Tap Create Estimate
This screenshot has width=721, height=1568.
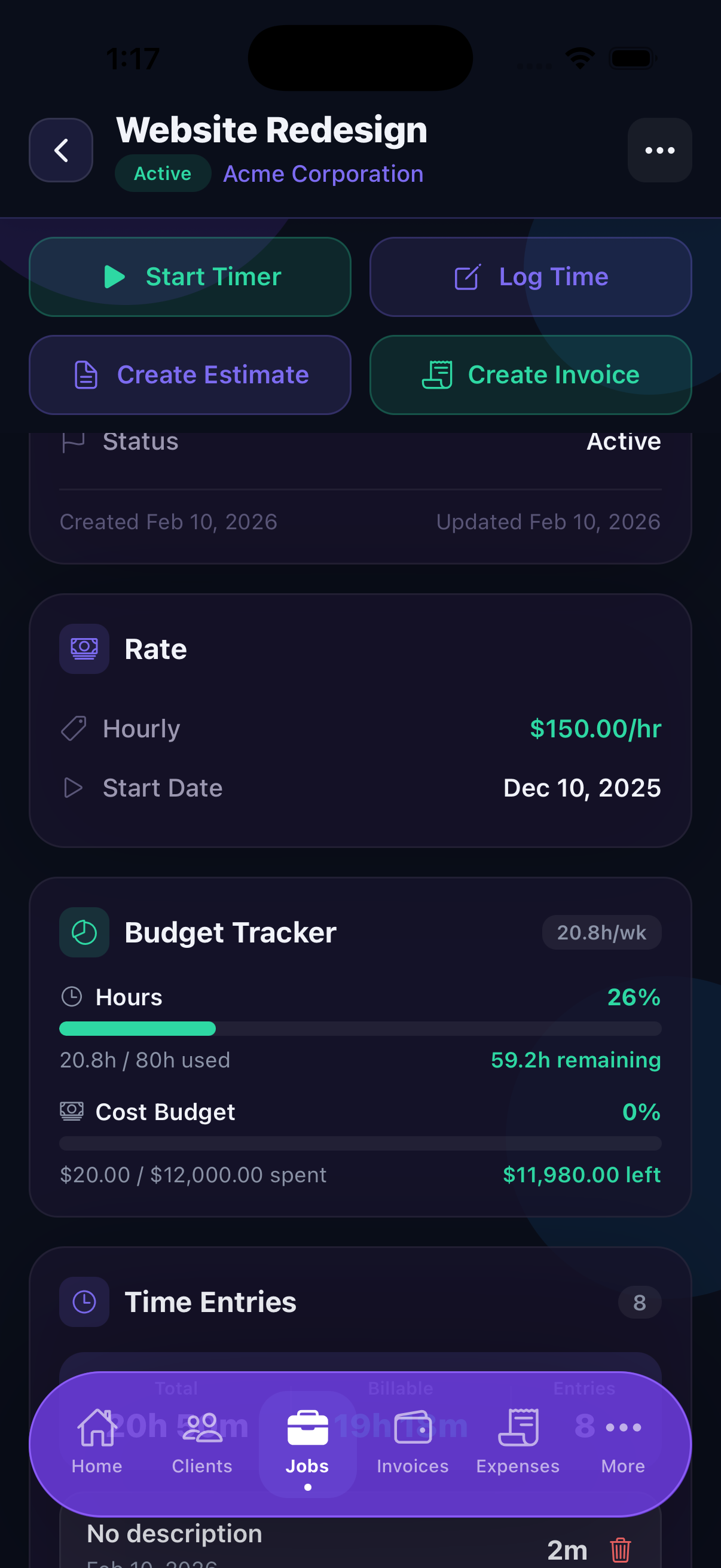[190, 375]
